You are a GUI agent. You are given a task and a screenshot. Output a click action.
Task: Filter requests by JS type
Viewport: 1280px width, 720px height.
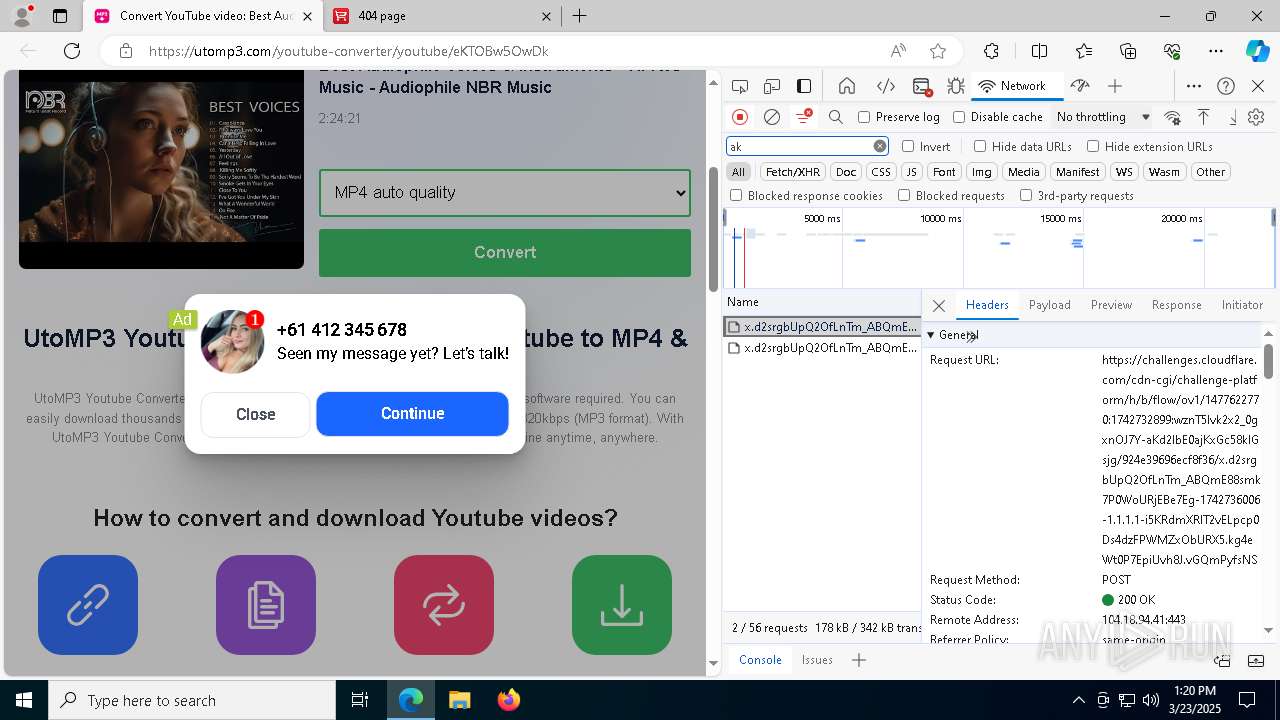(911, 172)
